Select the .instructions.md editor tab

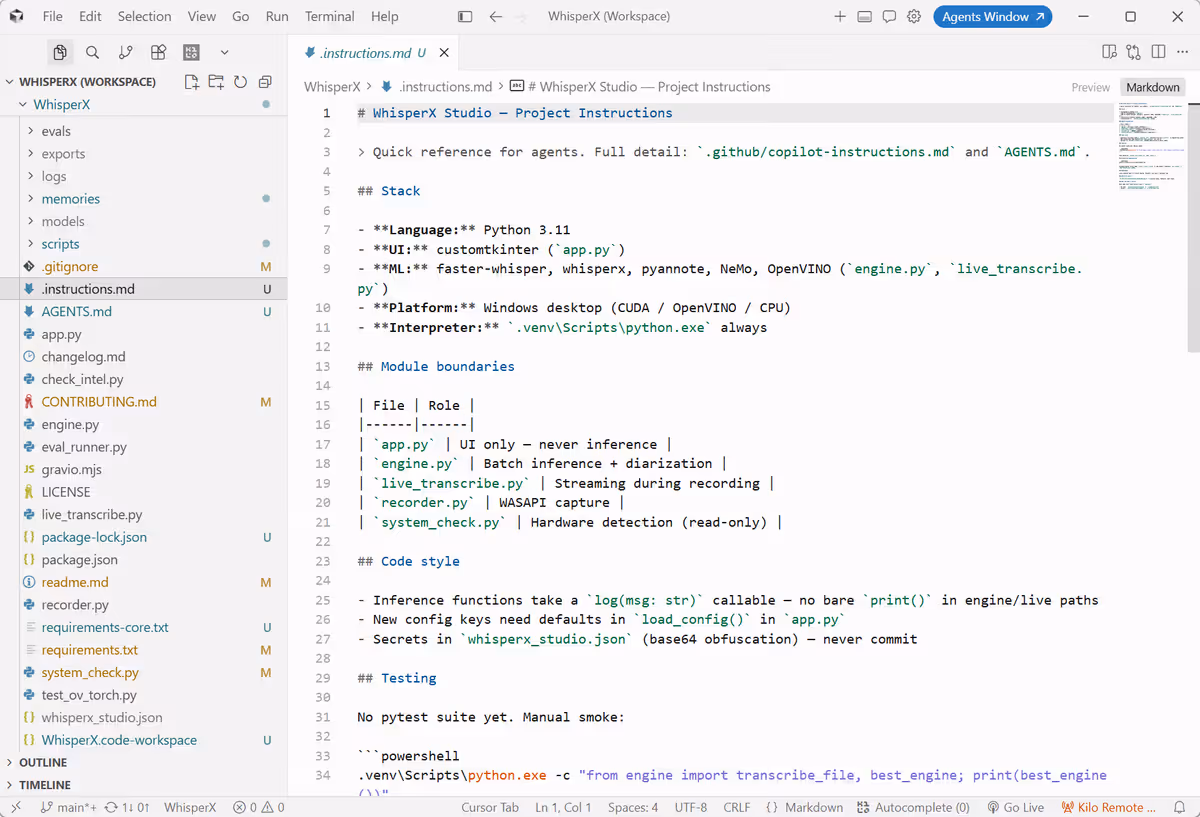click(x=374, y=53)
